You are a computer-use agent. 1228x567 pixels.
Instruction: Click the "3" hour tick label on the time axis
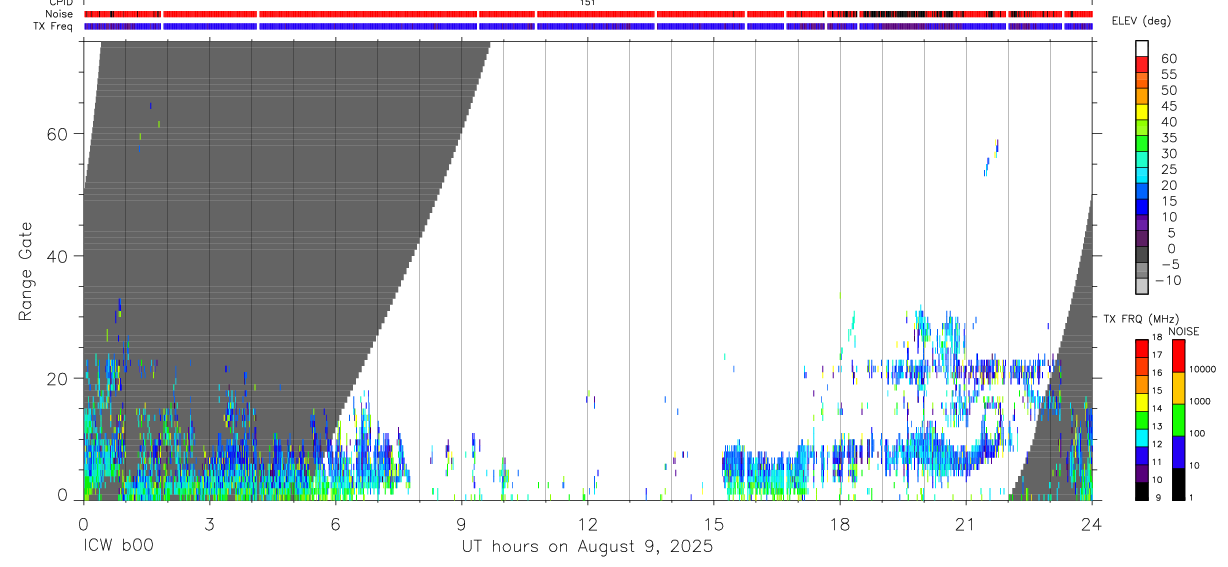209,524
